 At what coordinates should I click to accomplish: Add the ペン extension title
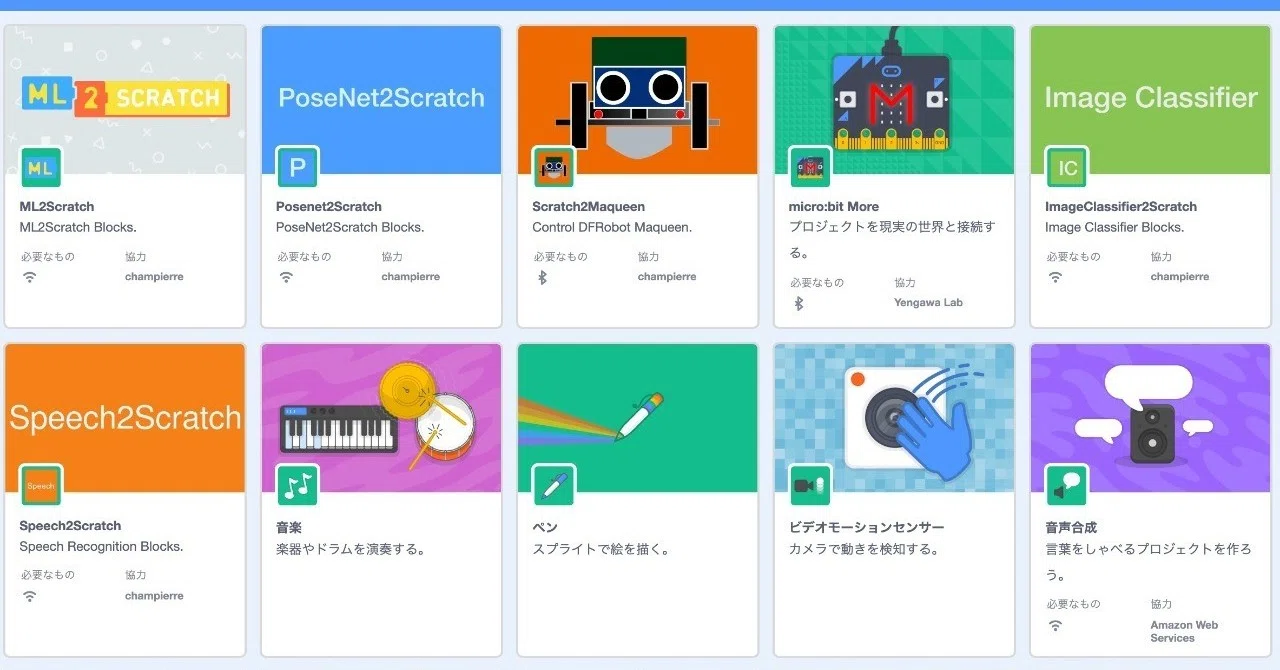pos(545,527)
